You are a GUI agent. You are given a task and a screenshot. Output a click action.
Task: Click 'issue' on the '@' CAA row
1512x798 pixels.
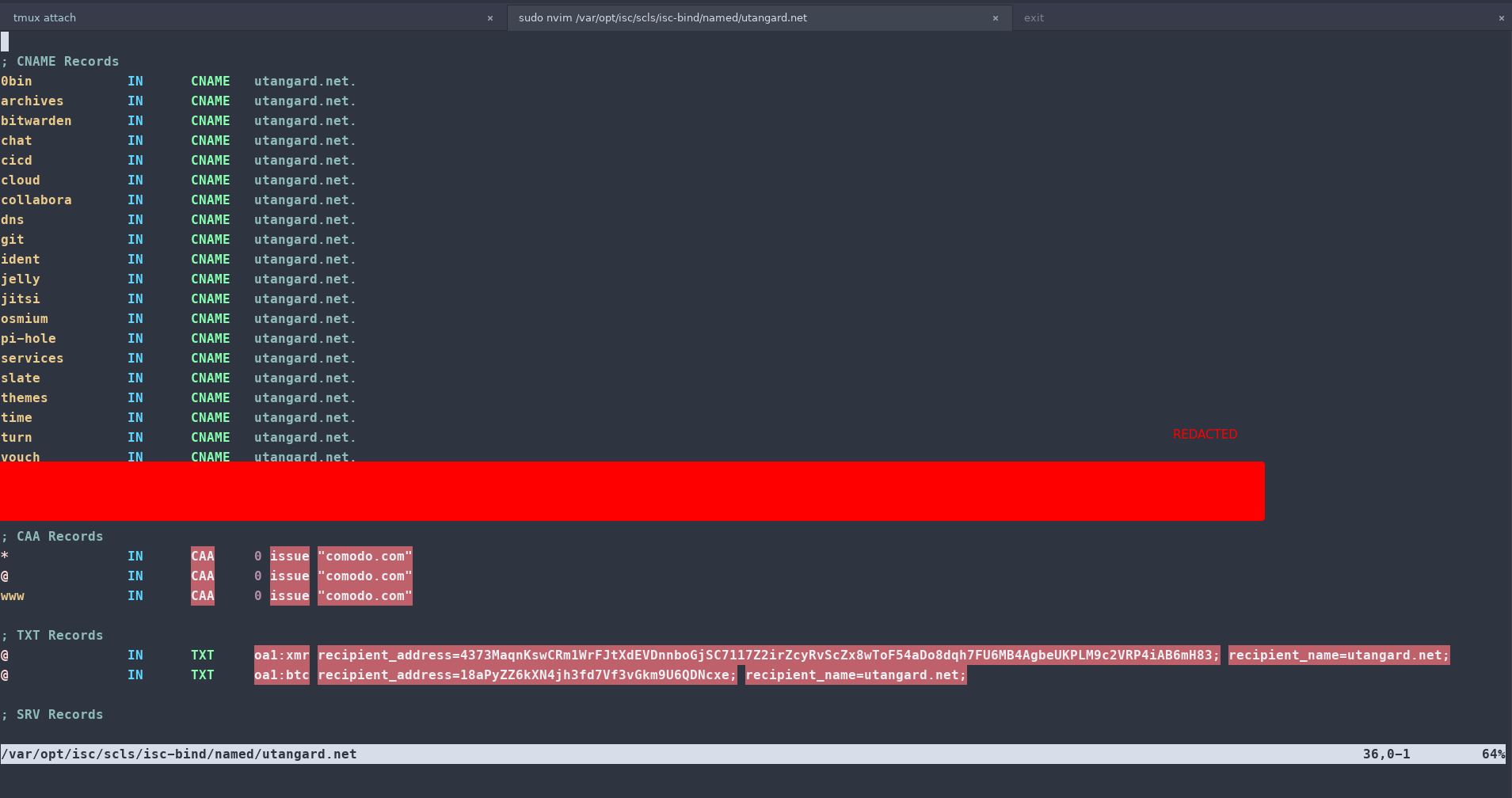[x=290, y=576]
